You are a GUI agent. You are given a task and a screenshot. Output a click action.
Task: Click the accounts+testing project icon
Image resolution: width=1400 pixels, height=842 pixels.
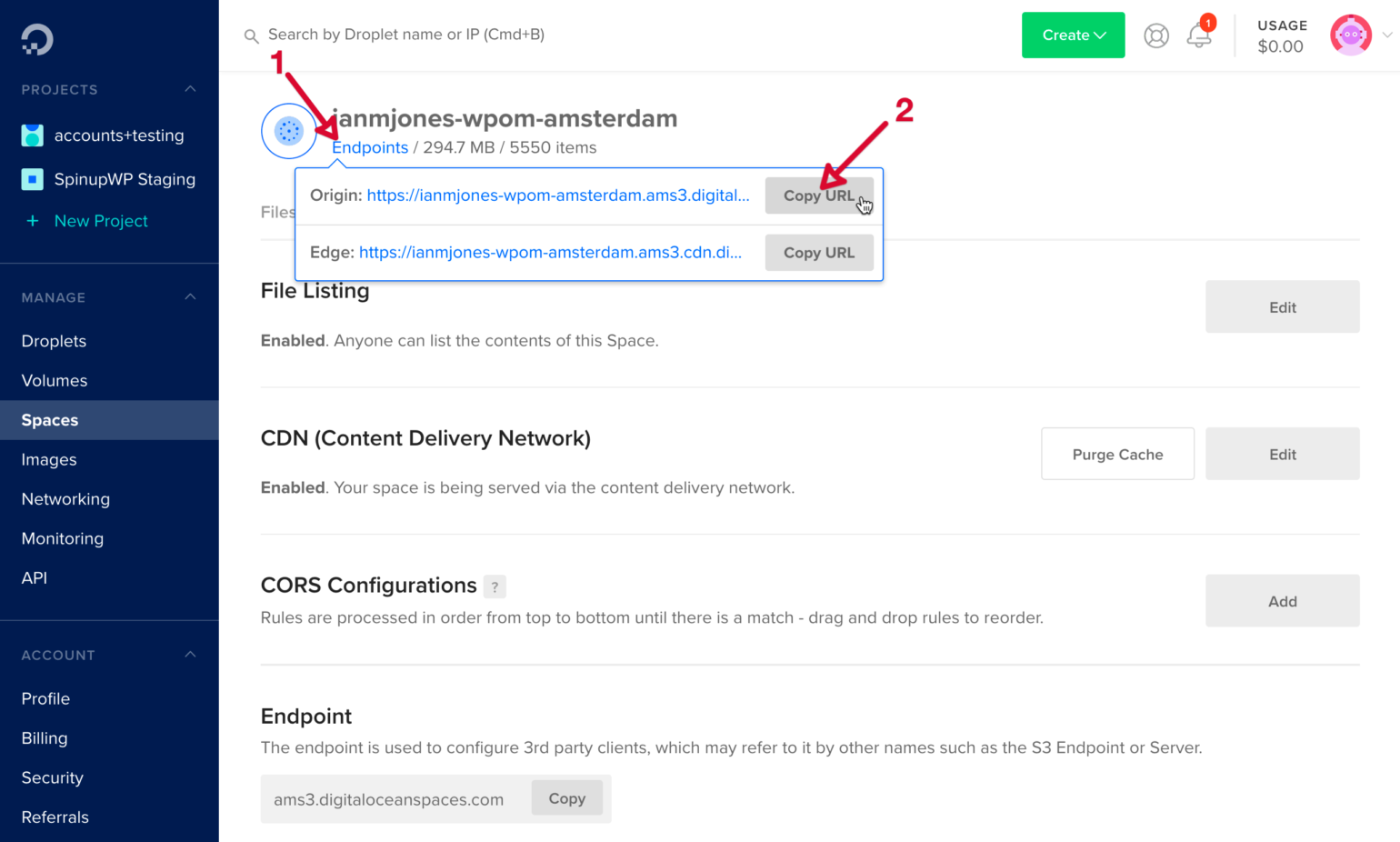click(33, 135)
